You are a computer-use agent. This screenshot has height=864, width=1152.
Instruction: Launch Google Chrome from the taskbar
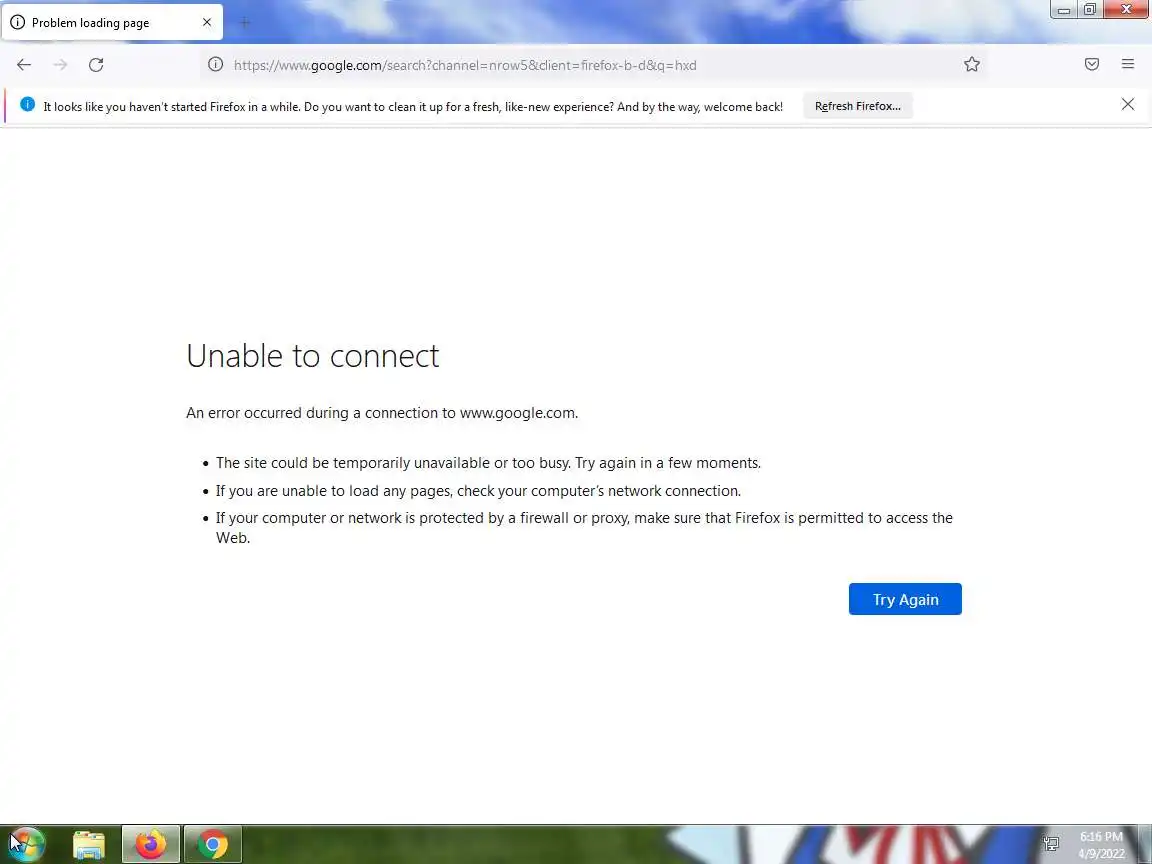[x=212, y=844]
